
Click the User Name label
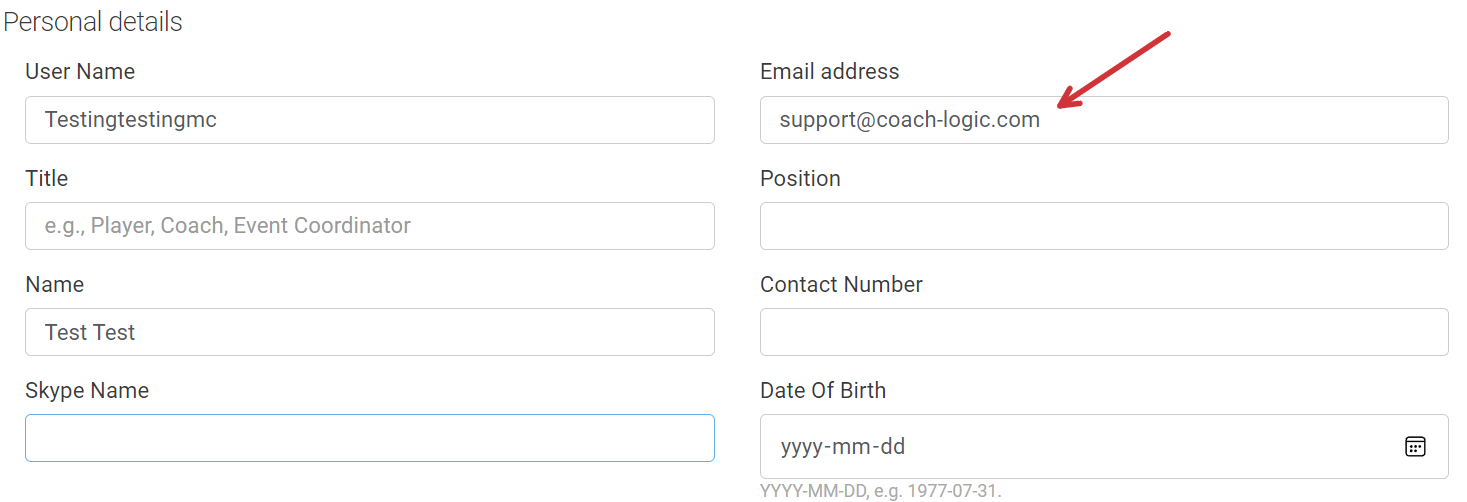click(80, 72)
